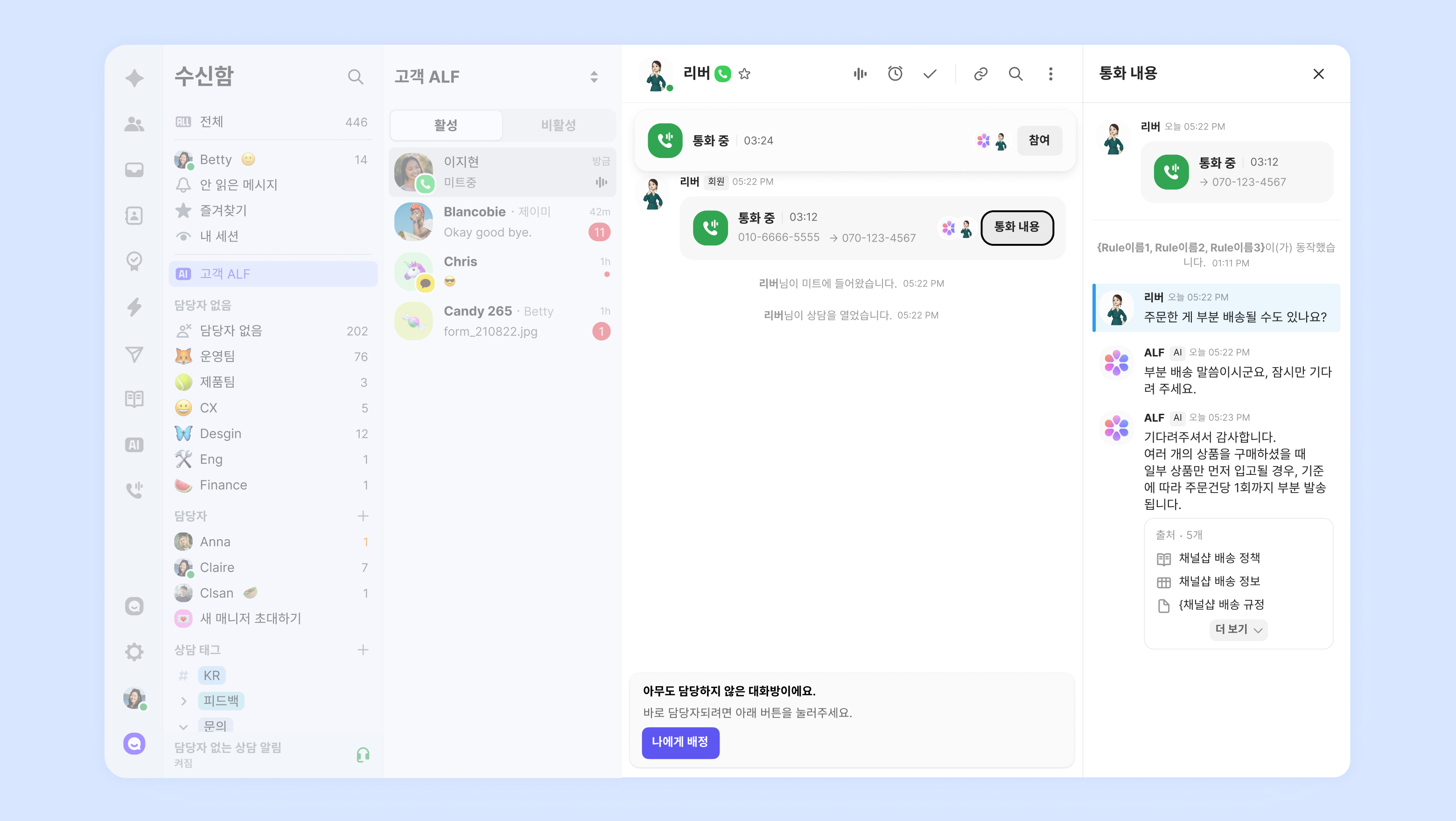Expand the 피드백 tag chevron
The image size is (1456, 821).
pos(183,701)
